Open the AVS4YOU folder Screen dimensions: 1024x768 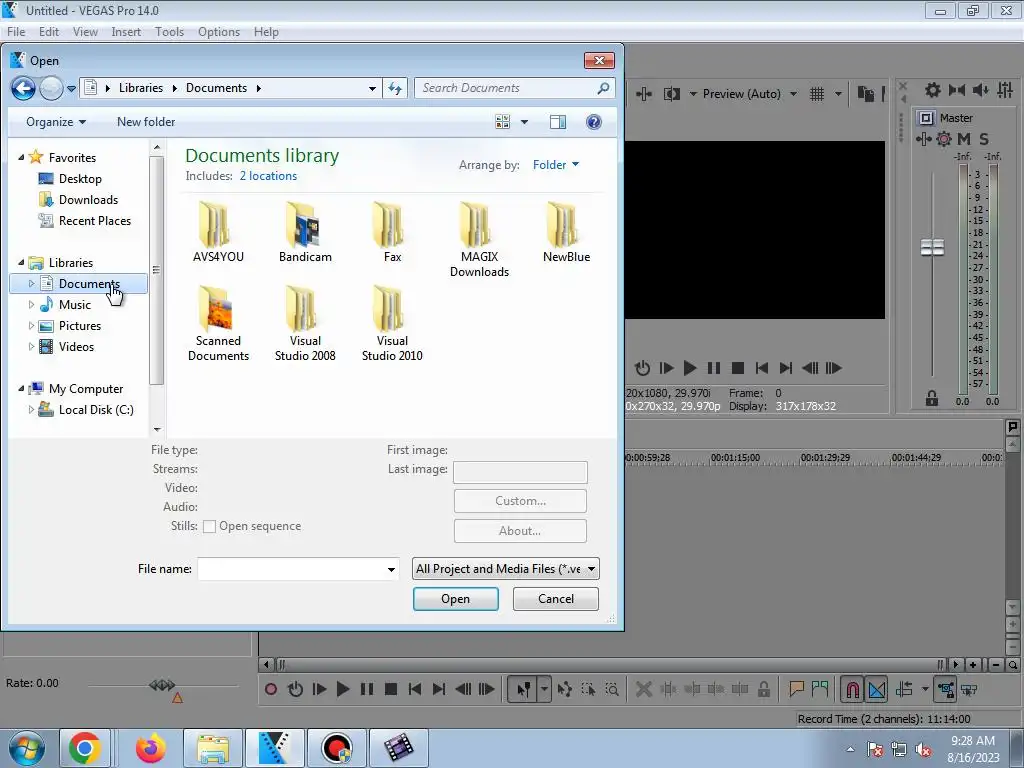point(218,232)
